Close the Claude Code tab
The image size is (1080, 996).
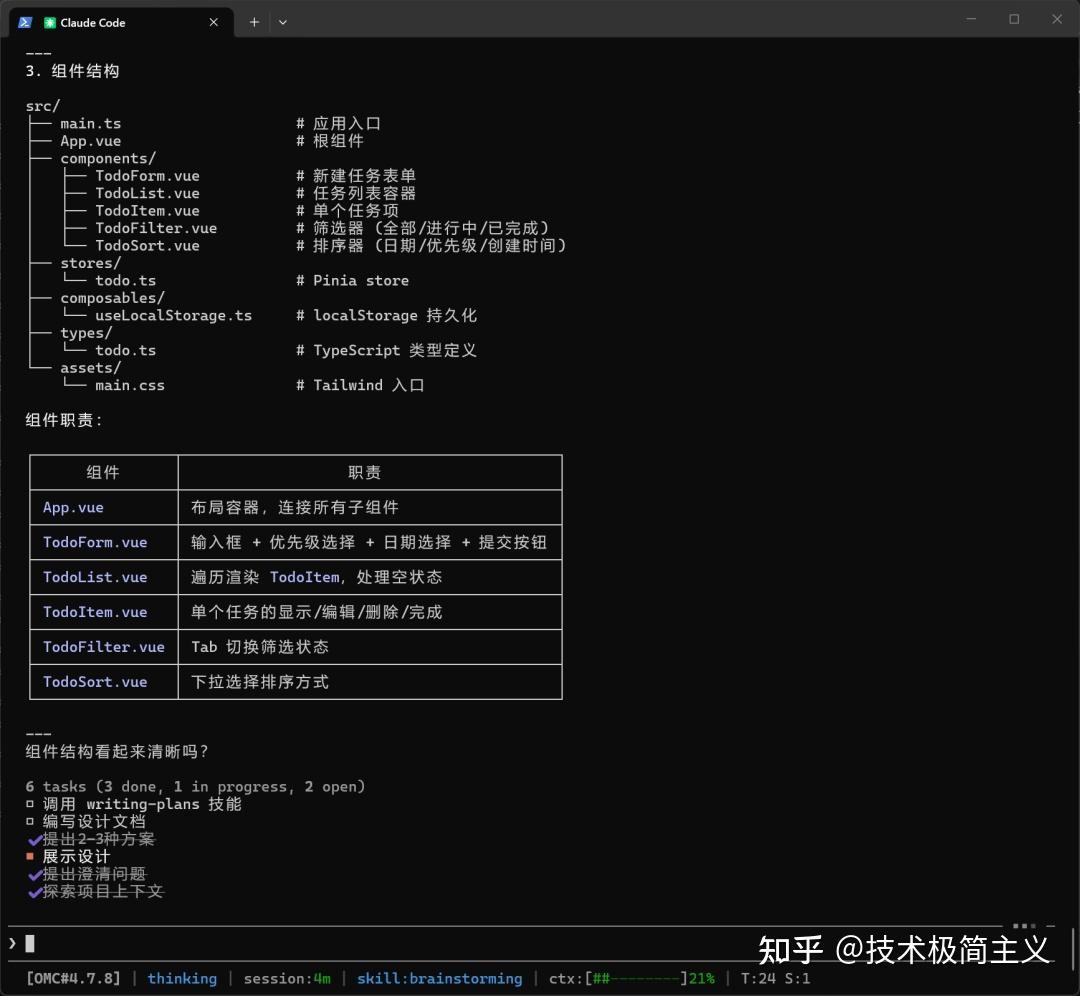tap(214, 22)
